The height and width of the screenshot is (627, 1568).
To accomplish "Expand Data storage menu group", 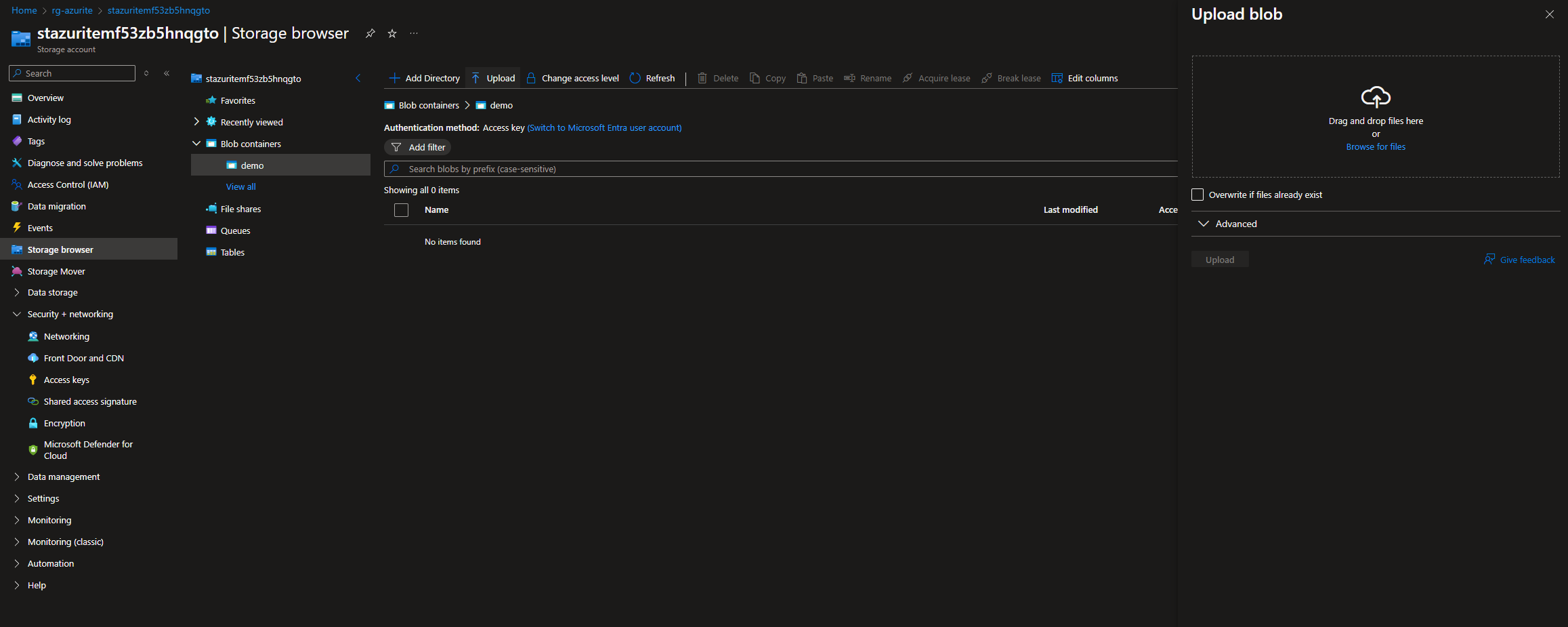I will click(x=17, y=293).
